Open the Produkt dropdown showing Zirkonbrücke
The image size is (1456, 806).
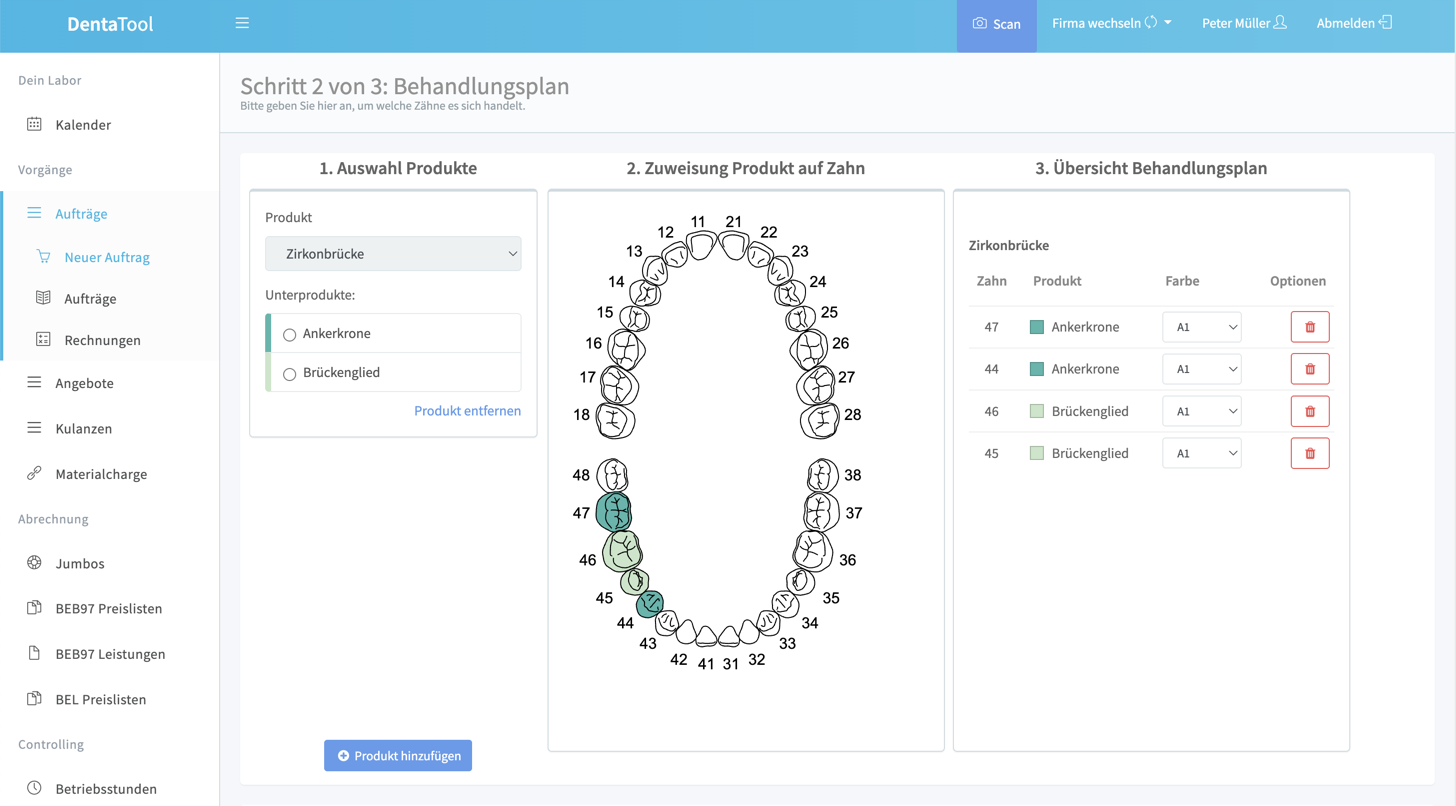(x=393, y=254)
